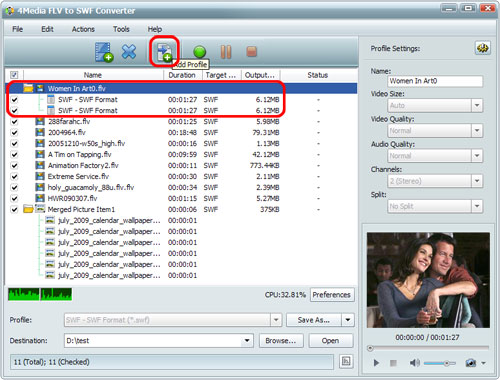Uncheck the holy_guacamoly_88u.flv.flv checkbox
Viewport: 500px width, 380px height.
click(14, 187)
